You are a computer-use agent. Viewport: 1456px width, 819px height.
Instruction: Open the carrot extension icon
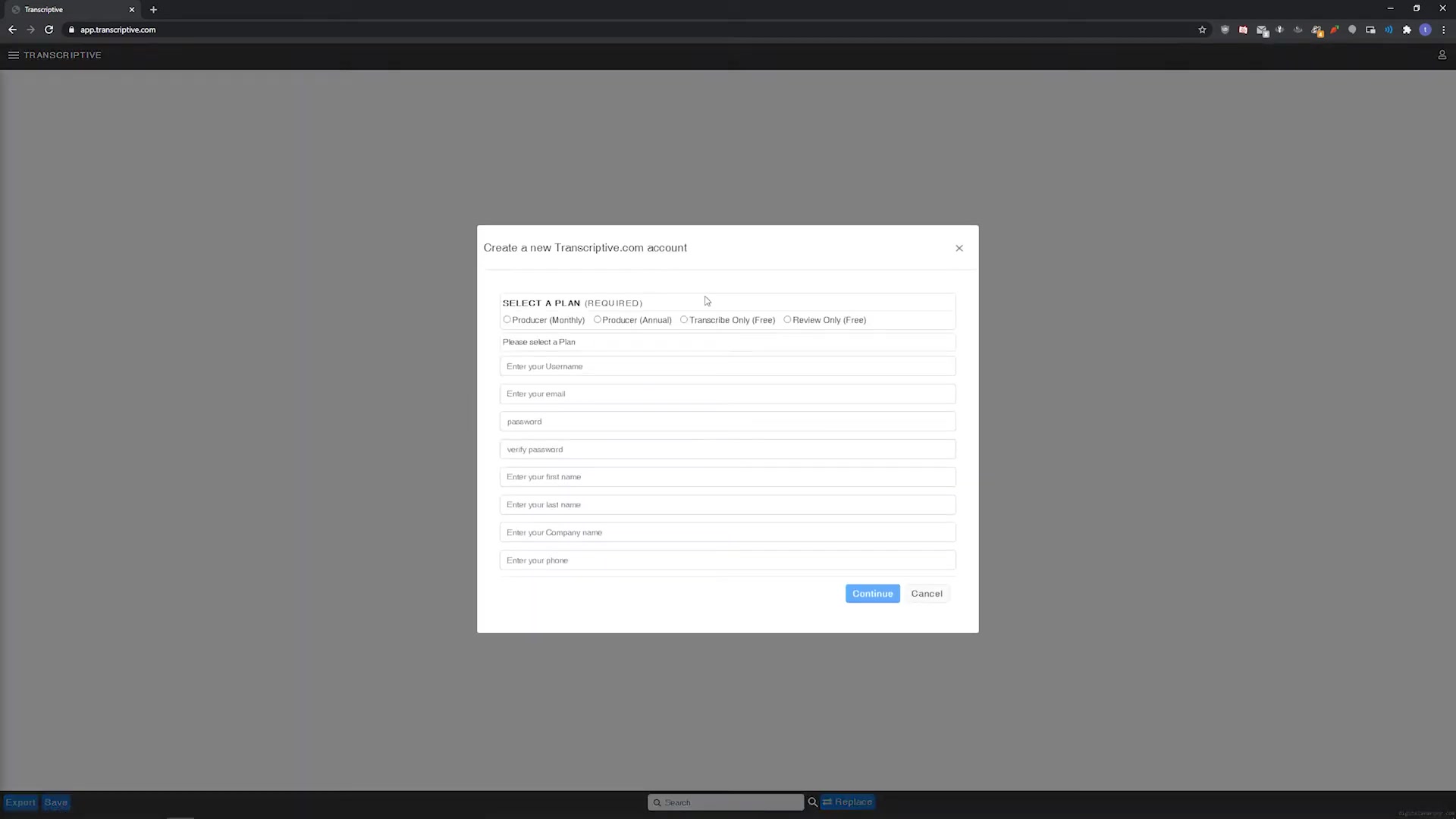point(1334,30)
